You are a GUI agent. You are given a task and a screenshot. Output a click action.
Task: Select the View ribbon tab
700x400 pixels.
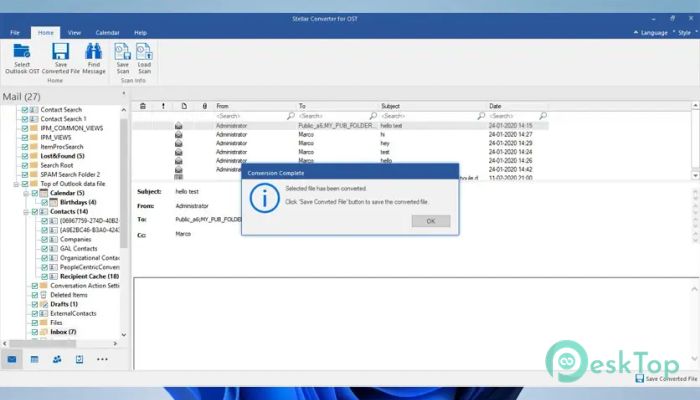click(x=74, y=33)
